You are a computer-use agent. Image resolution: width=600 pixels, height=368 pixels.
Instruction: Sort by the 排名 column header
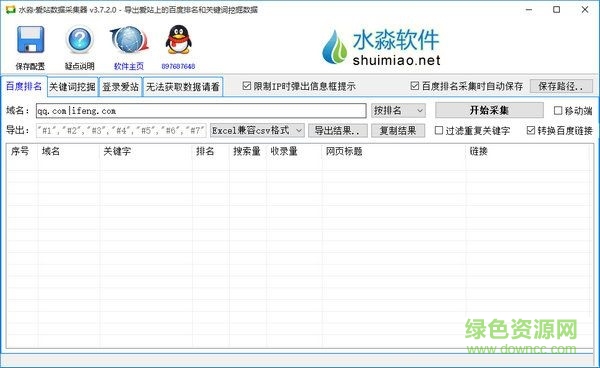pos(211,151)
